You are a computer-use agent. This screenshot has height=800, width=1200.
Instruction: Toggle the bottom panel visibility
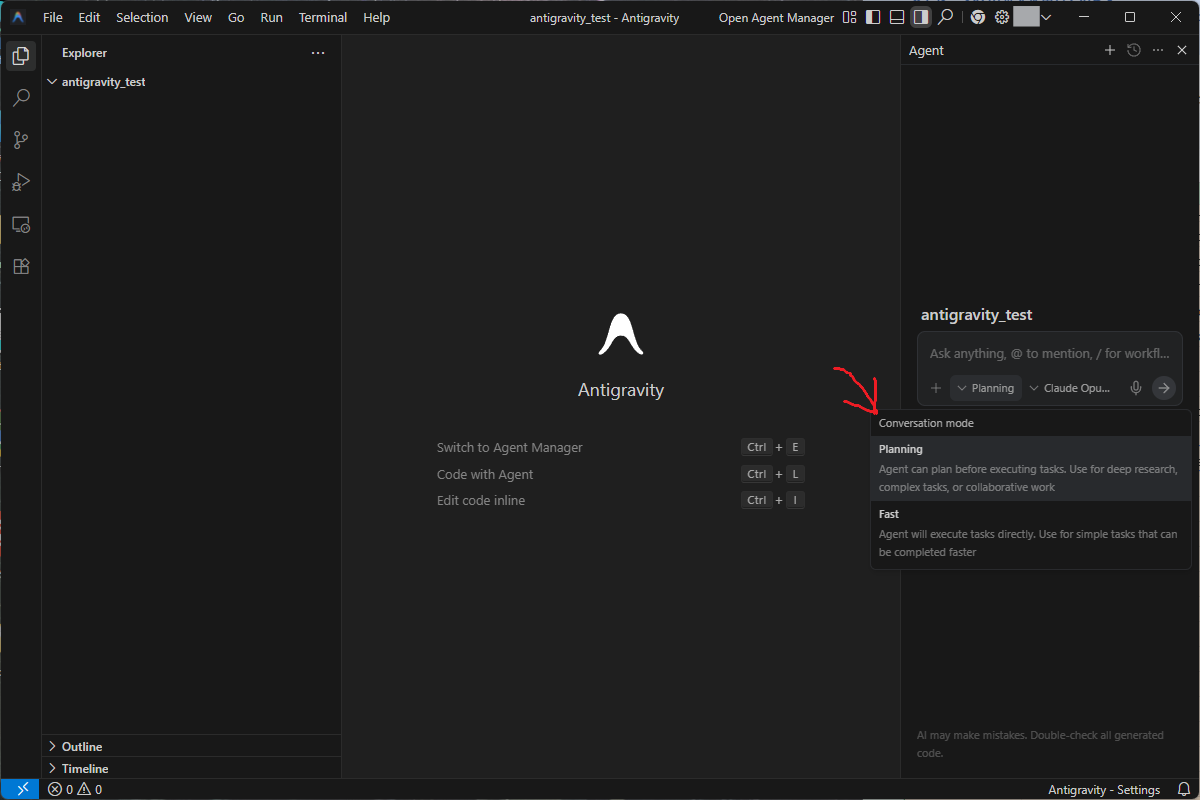897,17
